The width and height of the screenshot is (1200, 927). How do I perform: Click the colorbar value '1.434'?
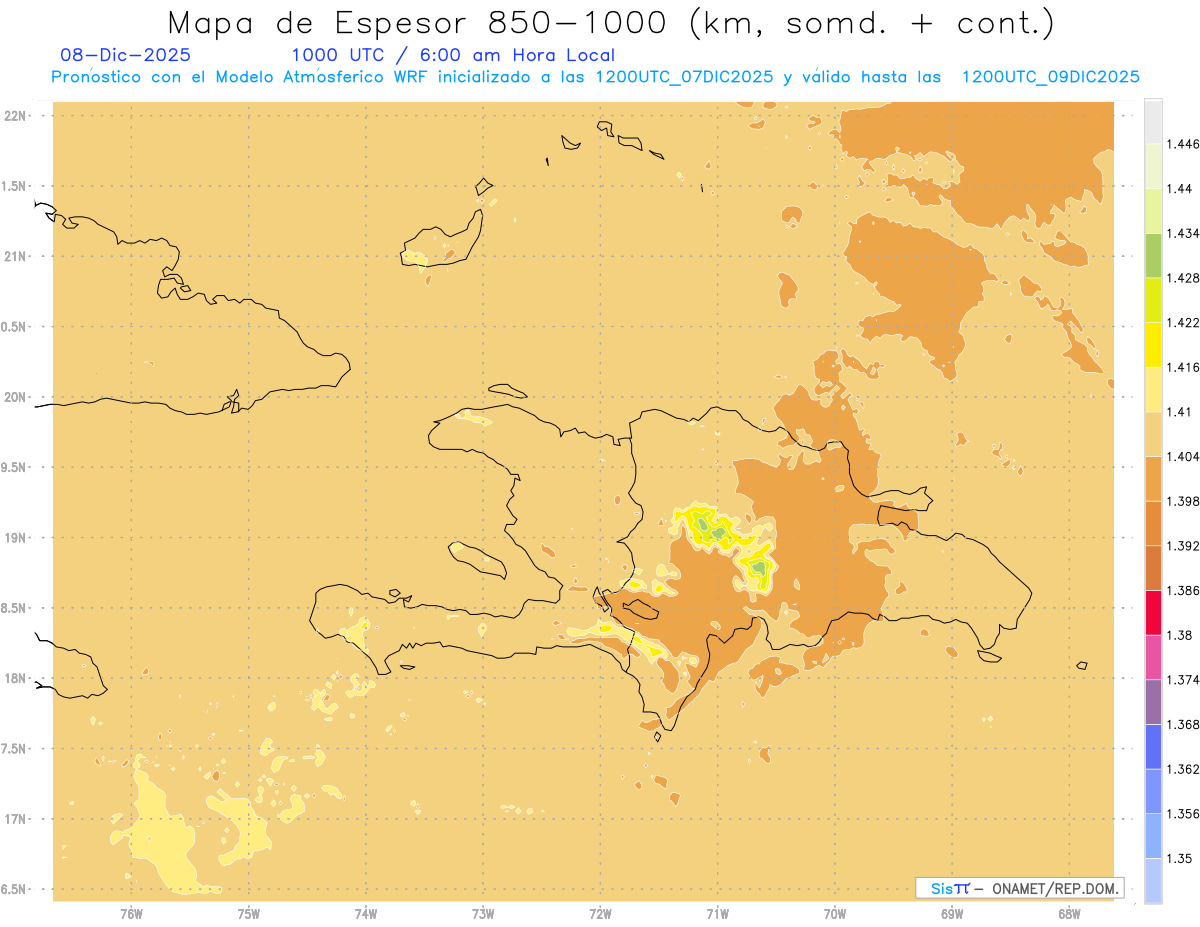1183,233
